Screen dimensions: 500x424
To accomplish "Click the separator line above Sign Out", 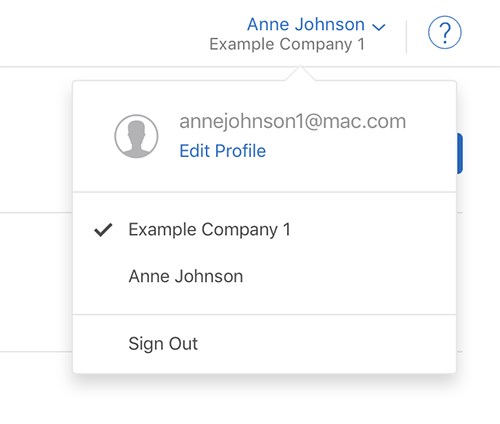I will (264, 314).
